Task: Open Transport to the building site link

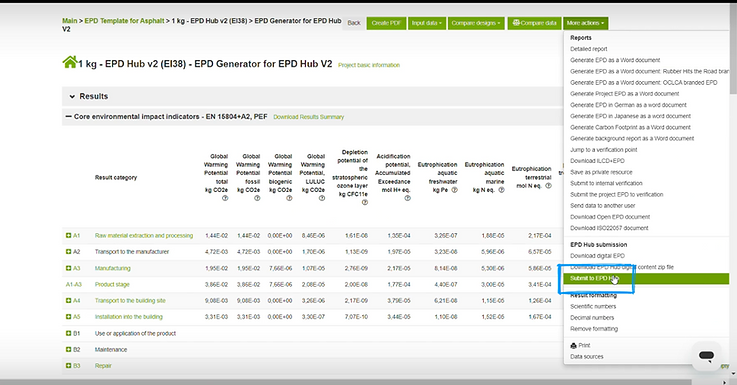Action: (x=130, y=301)
